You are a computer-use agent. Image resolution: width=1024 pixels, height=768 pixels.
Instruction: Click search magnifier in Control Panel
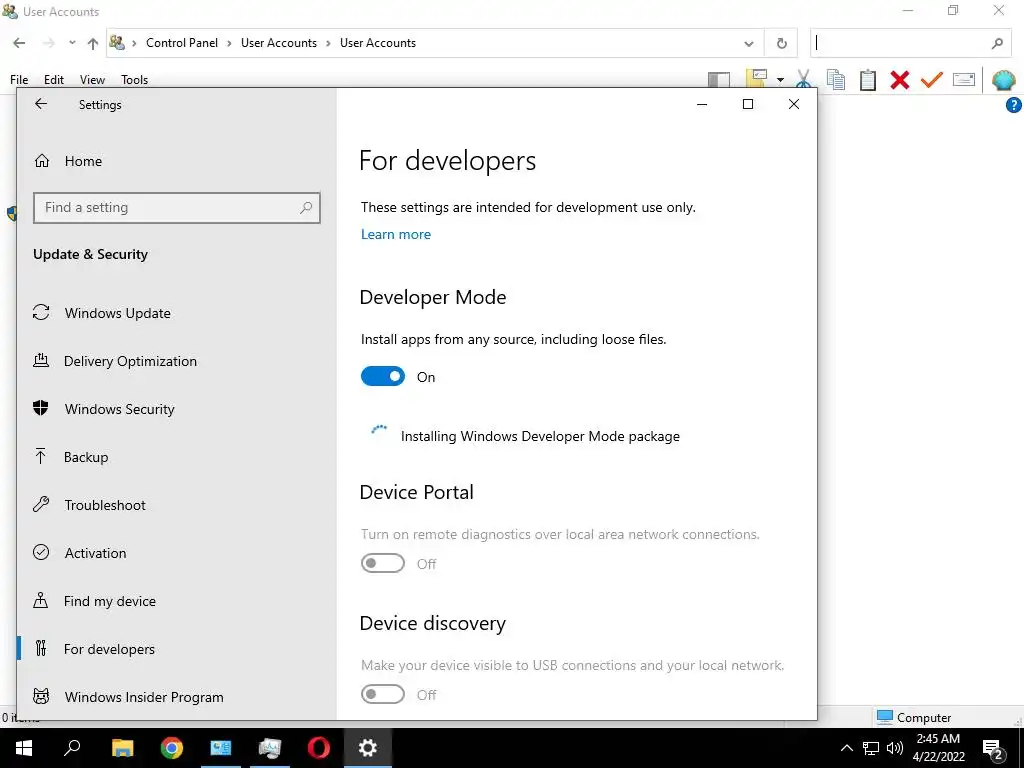pyautogui.click(x=997, y=44)
